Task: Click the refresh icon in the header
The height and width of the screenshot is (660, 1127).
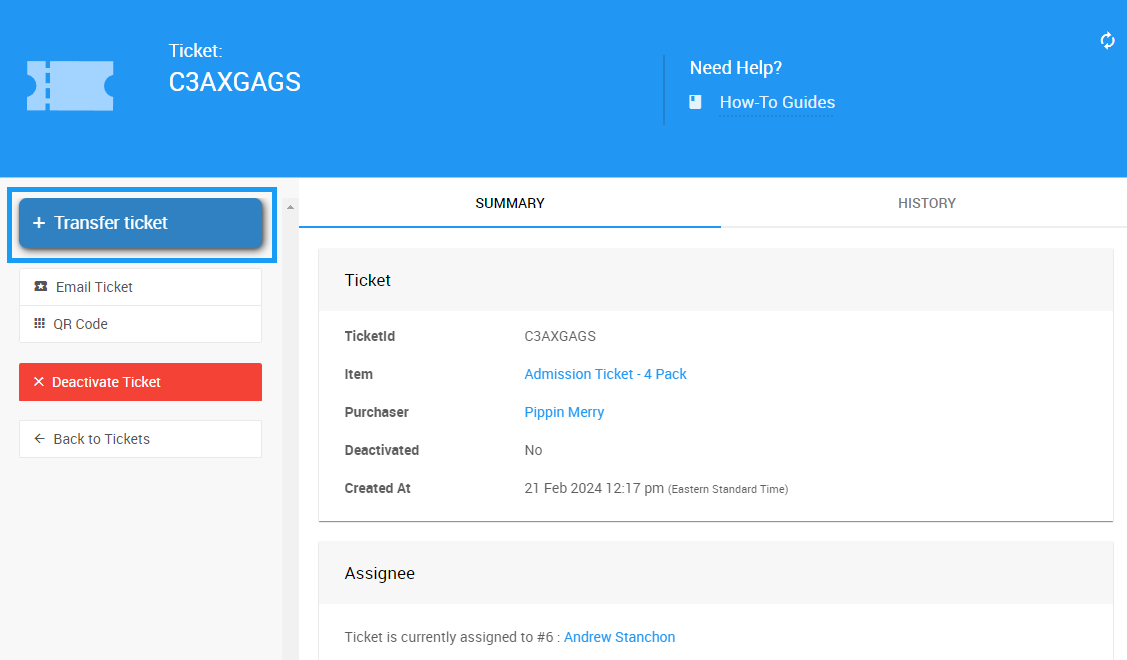Action: pos(1107,41)
